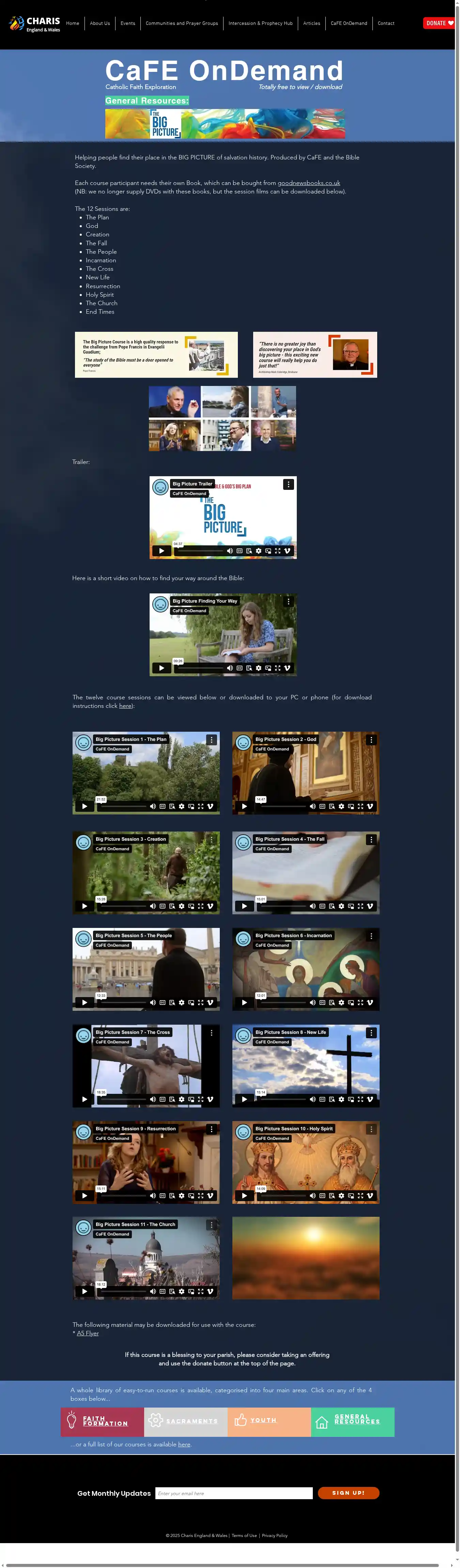Click the house icon beside General Resources
The width and height of the screenshot is (460, 1568).
click(322, 1421)
